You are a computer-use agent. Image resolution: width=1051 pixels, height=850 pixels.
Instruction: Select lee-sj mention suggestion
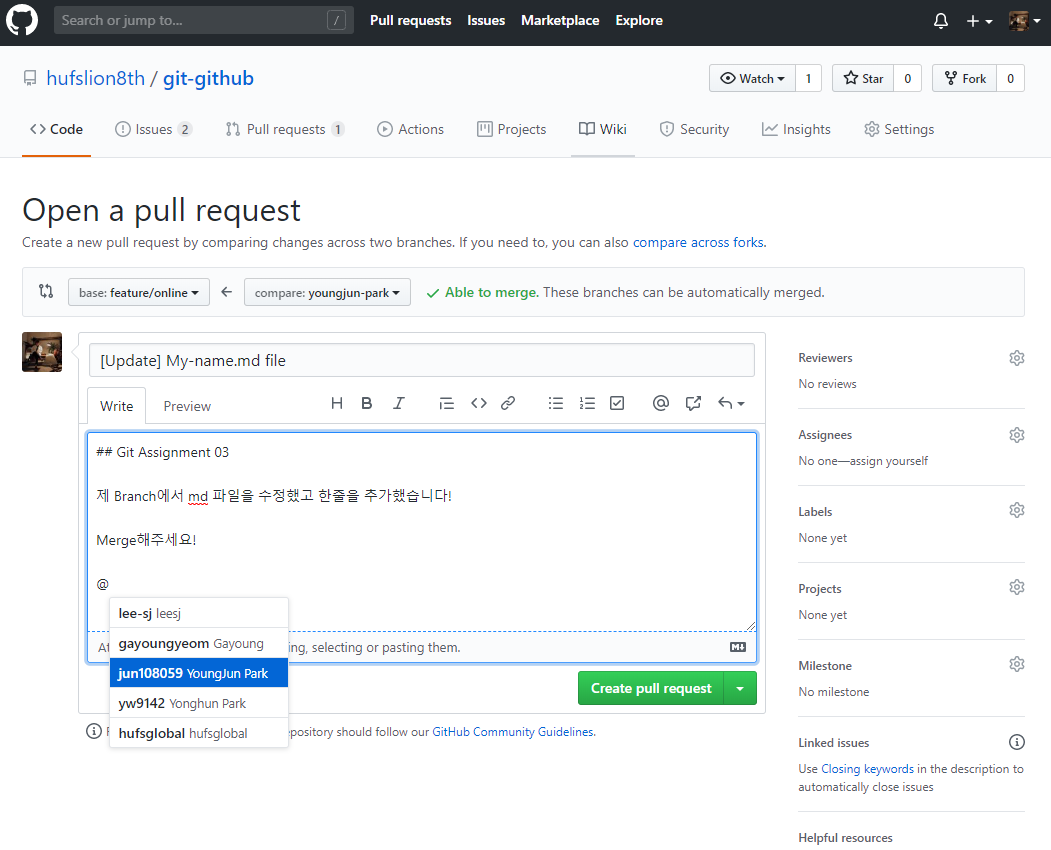(199, 613)
